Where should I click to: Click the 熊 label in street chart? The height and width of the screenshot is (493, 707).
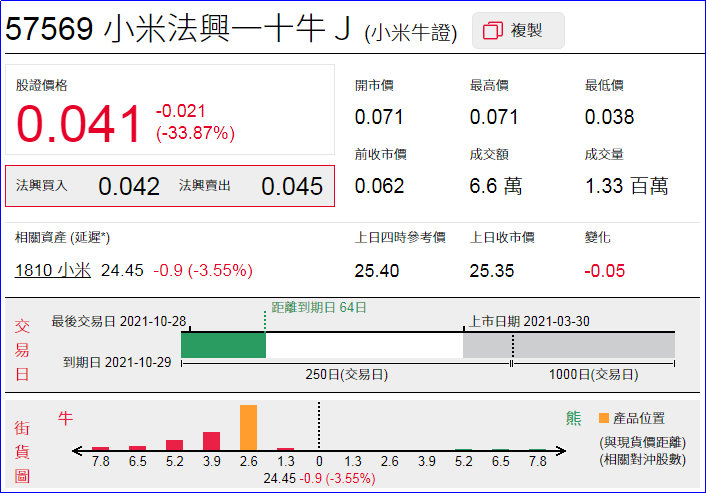573,419
